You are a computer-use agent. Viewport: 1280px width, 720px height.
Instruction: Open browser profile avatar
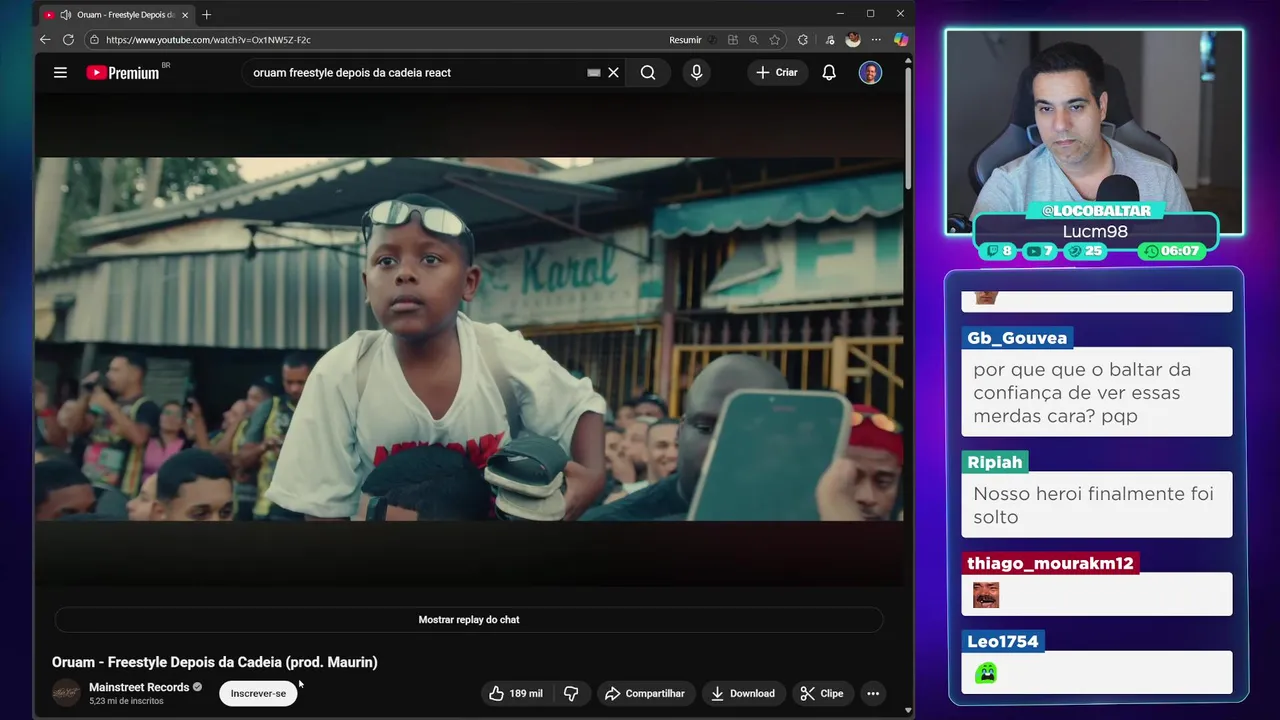[853, 40]
